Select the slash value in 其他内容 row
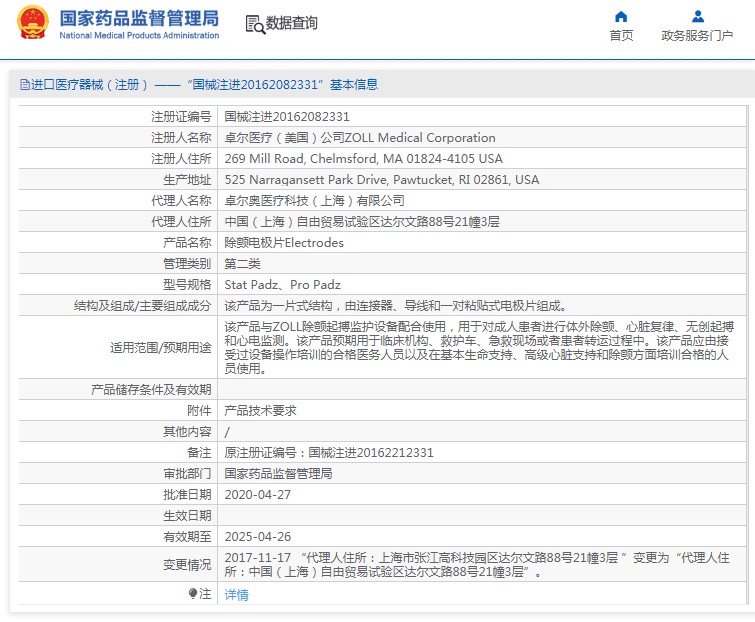The image size is (755, 622). click(x=227, y=432)
